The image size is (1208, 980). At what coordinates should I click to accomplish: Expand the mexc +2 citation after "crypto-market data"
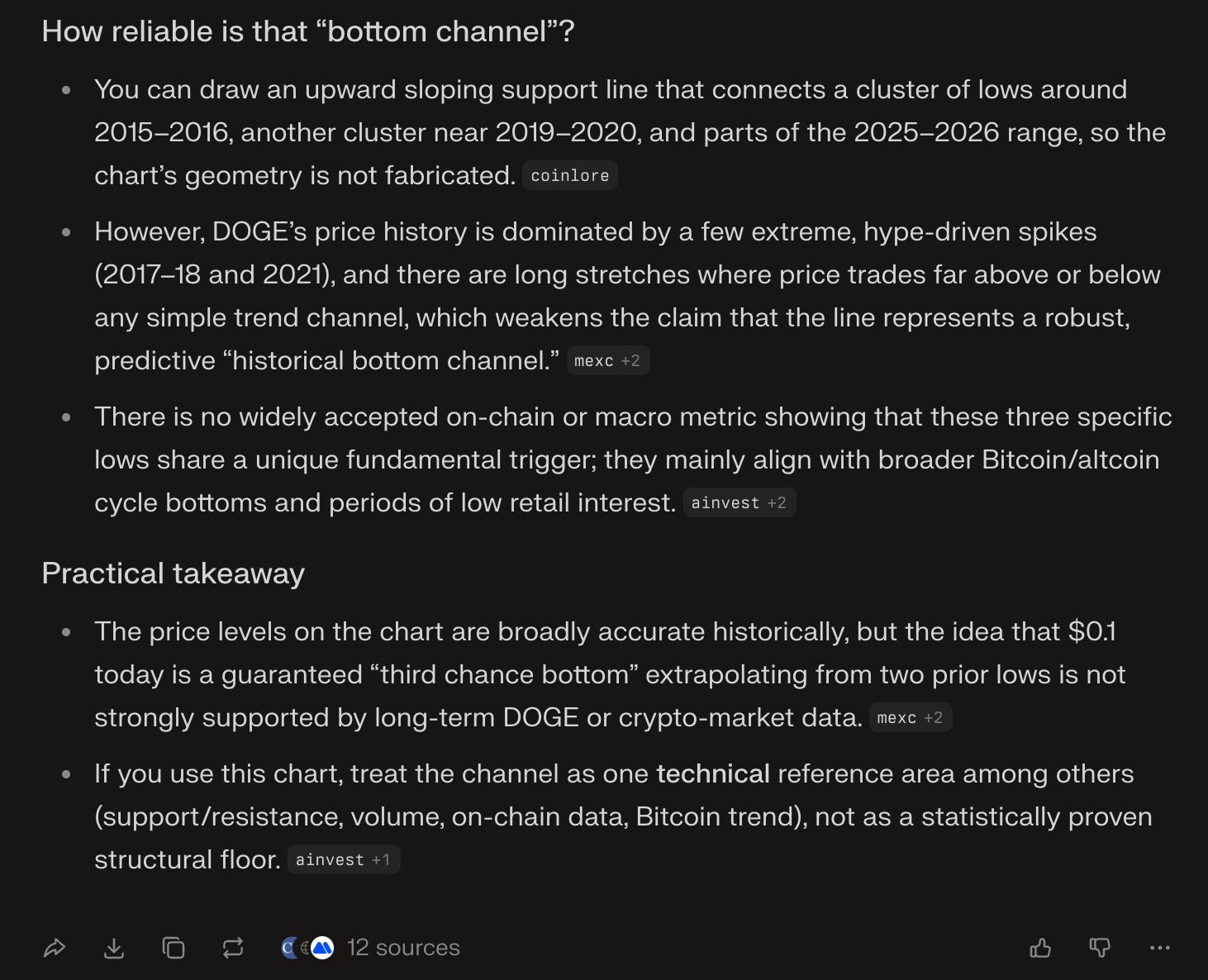[910, 718]
